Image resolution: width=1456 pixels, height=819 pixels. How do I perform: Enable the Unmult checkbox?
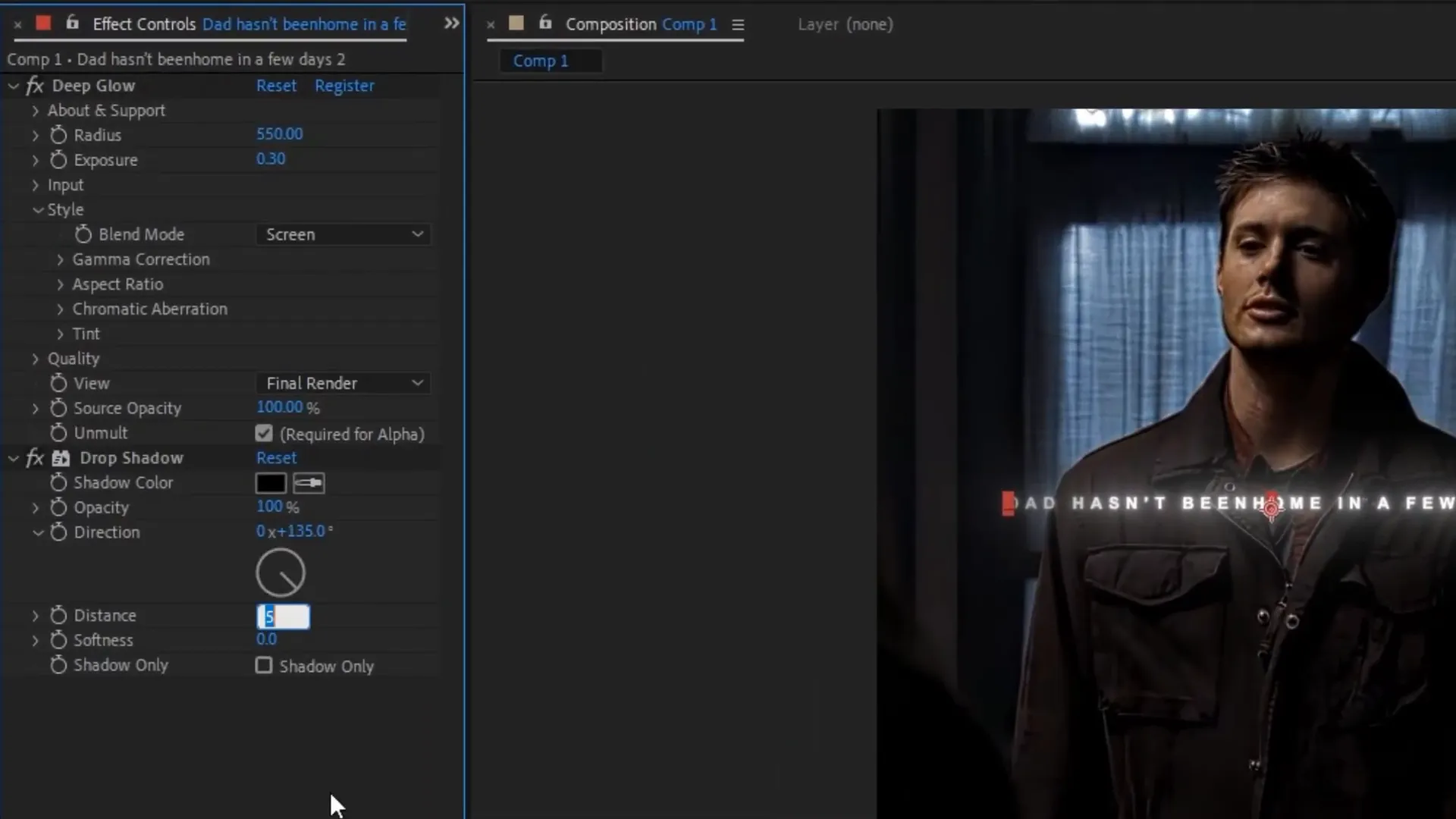[264, 434]
